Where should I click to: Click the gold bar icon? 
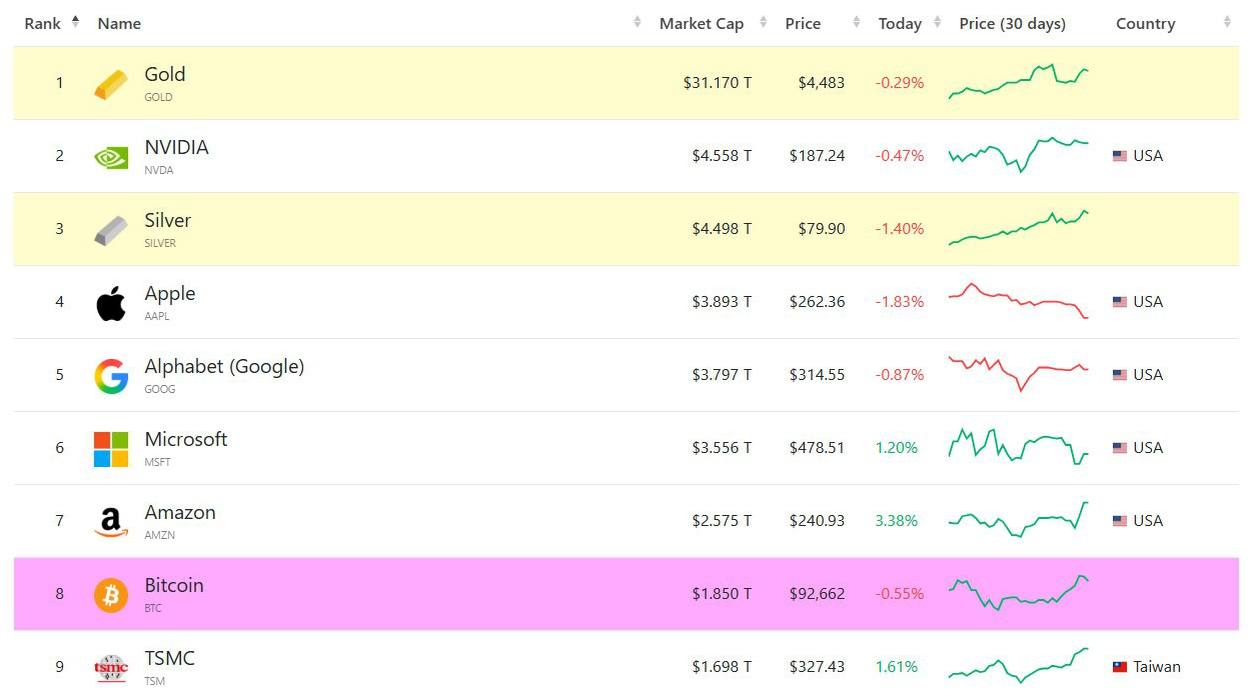click(x=111, y=84)
